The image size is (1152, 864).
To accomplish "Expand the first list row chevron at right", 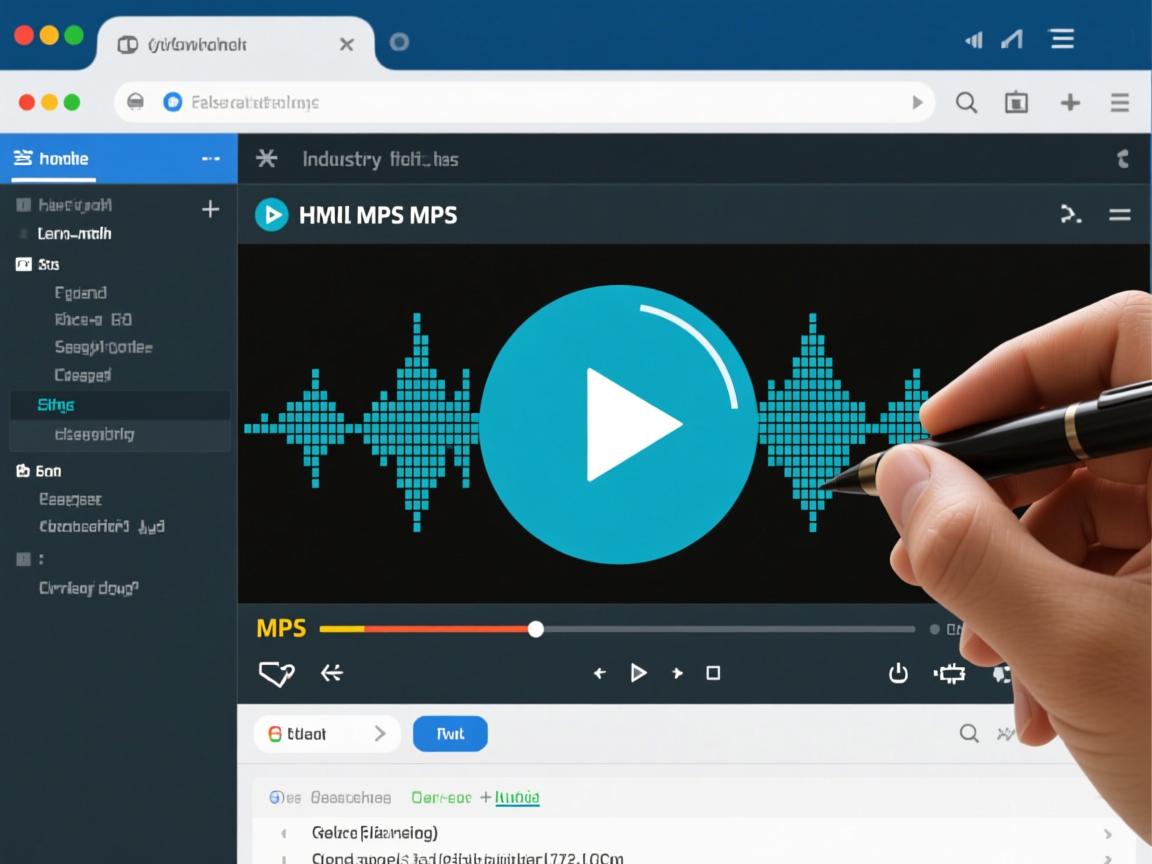I will [x=1107, y=833].
